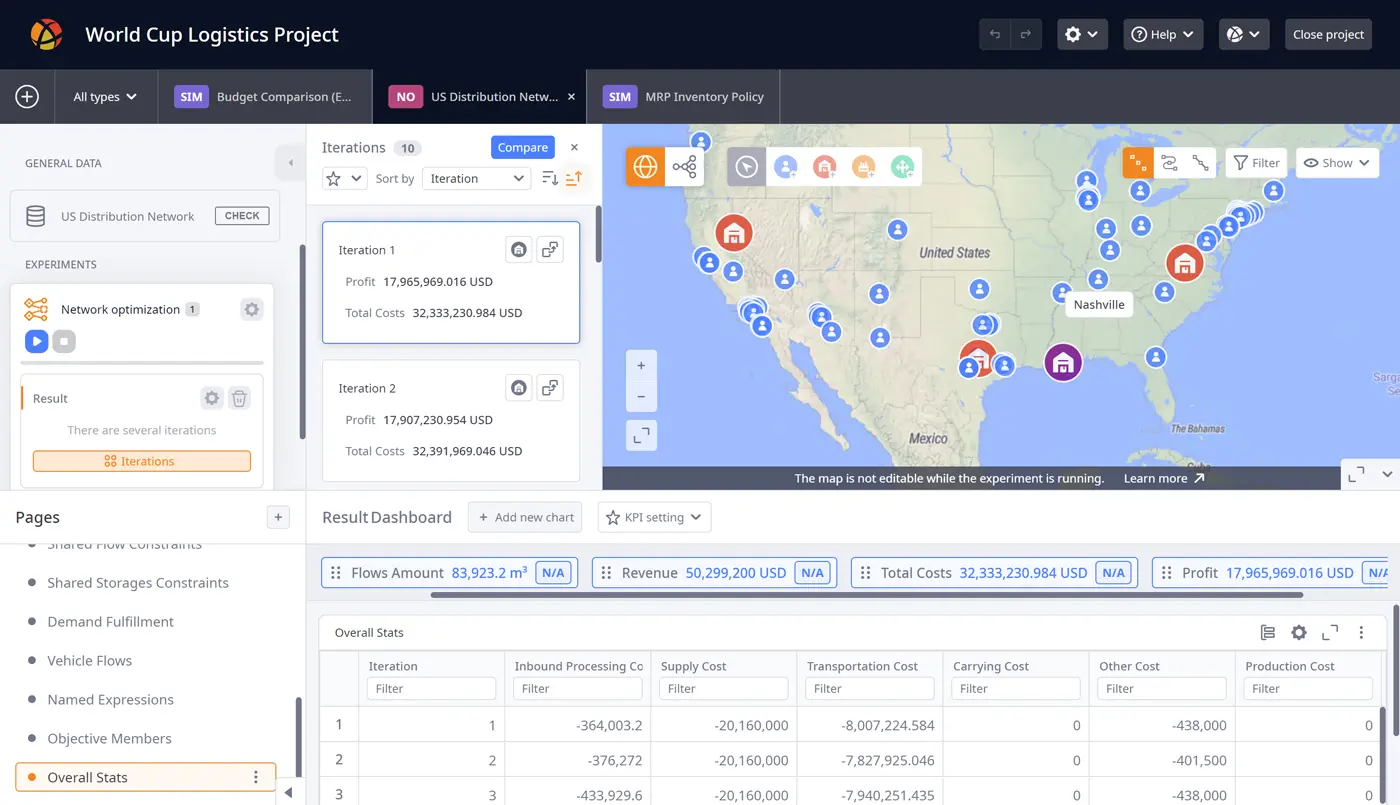Click the Compare button
The image size is (1400, 805).
pos(522,147)
